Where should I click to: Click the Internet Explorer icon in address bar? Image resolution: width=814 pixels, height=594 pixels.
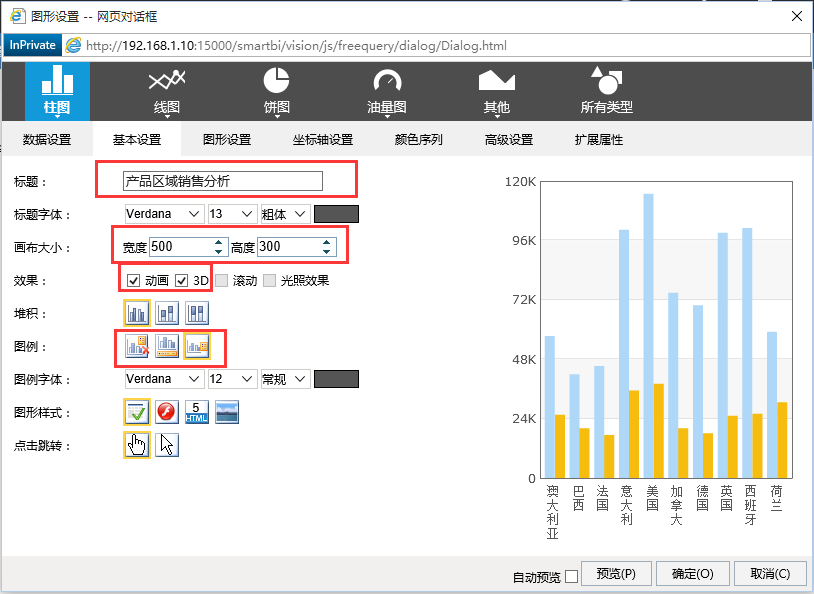coord(73,45)
